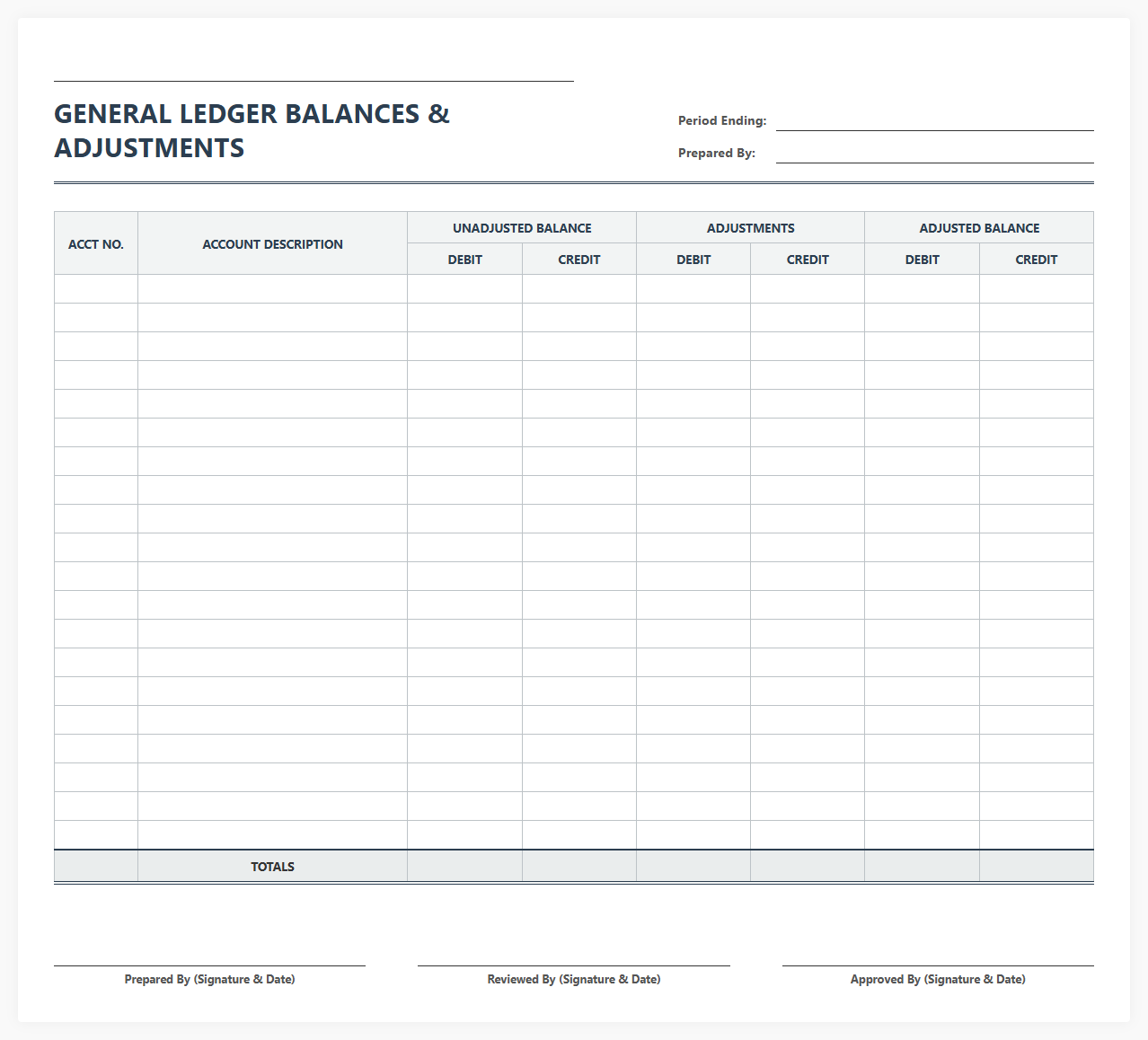Click the Approved By (Signature & Date) caption
Image resolution: width=1148 pixels, height=1040 pixels.
pos(938,979)
